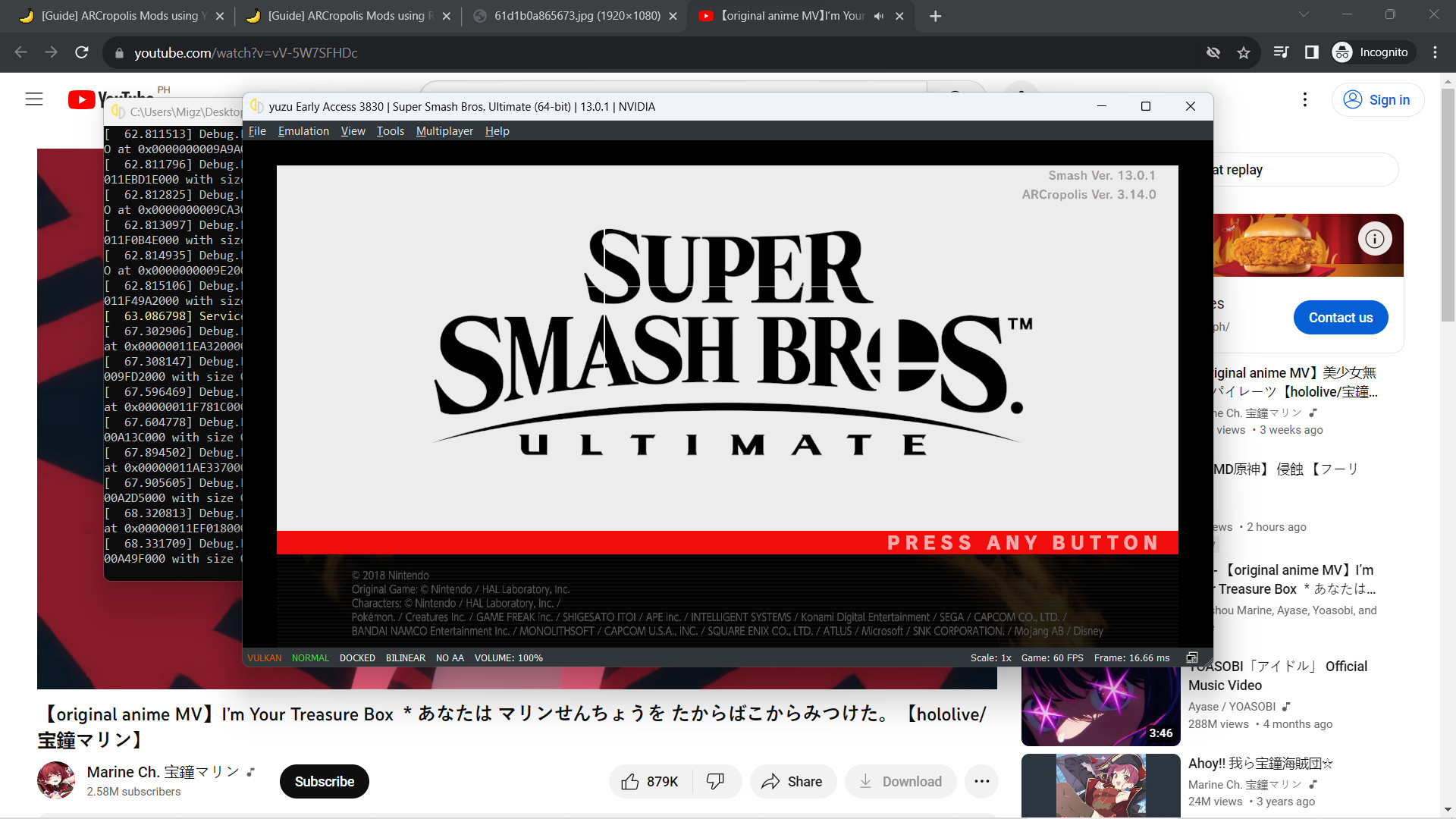Click Share button on current video
1456x819 pixels.
pos(802,781)
